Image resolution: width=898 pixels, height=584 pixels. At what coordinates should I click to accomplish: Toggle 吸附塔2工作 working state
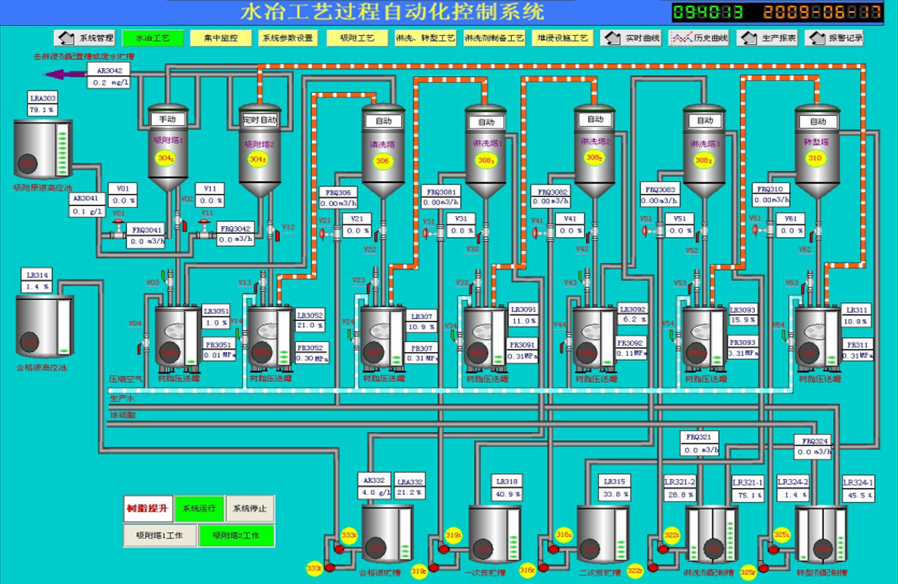click(236, 535)
